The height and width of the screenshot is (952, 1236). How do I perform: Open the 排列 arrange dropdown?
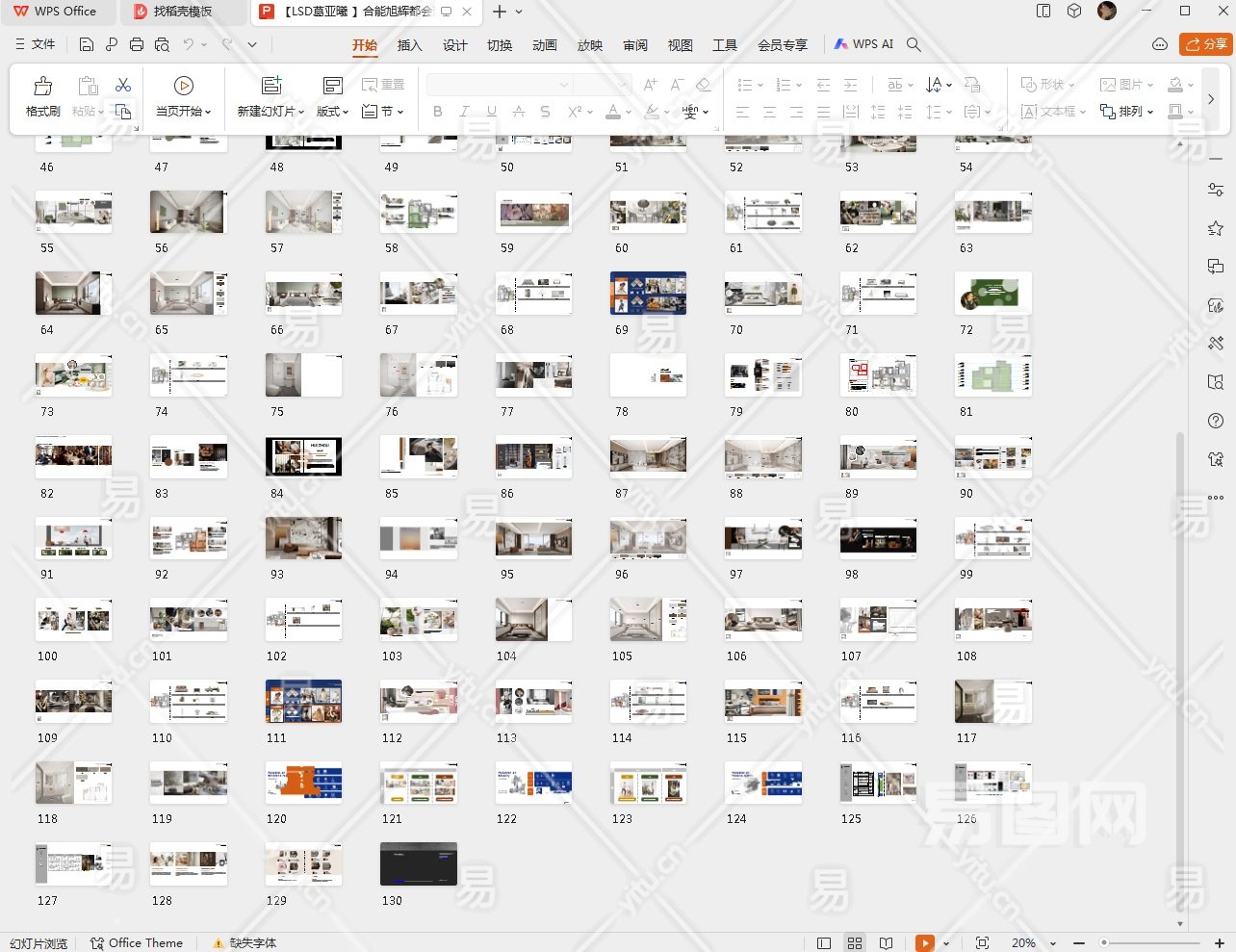pyautogui.click(x=1127, y=112)
